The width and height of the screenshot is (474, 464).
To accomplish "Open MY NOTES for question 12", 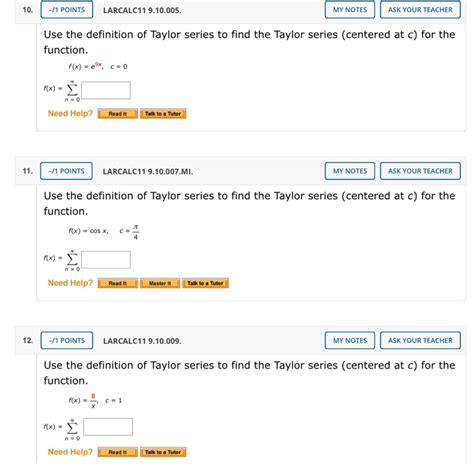I will pos(350,340).
